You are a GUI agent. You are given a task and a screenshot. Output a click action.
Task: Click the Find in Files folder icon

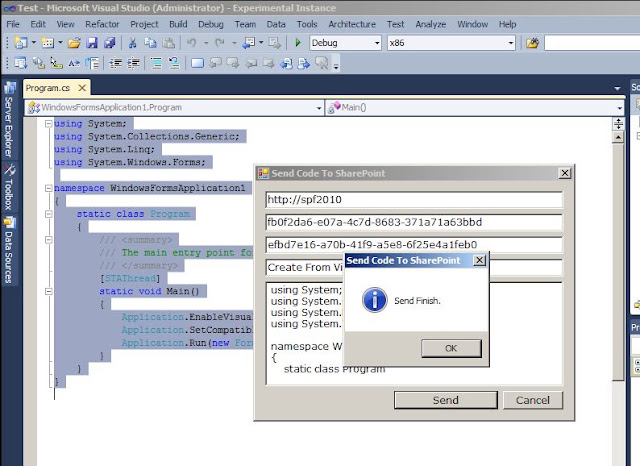tap(532, 43)
